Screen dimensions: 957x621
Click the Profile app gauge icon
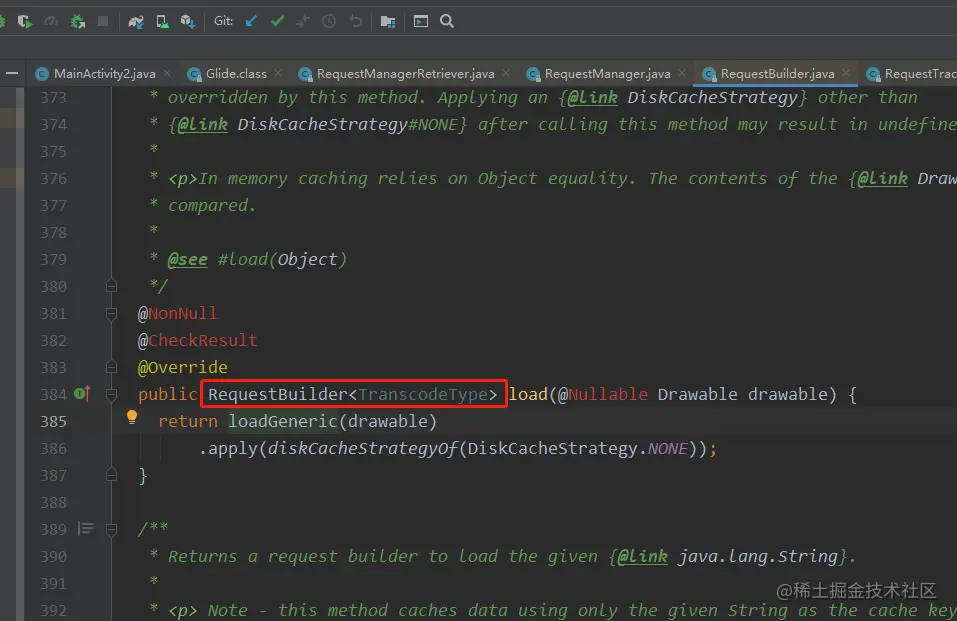click(51, 22)
